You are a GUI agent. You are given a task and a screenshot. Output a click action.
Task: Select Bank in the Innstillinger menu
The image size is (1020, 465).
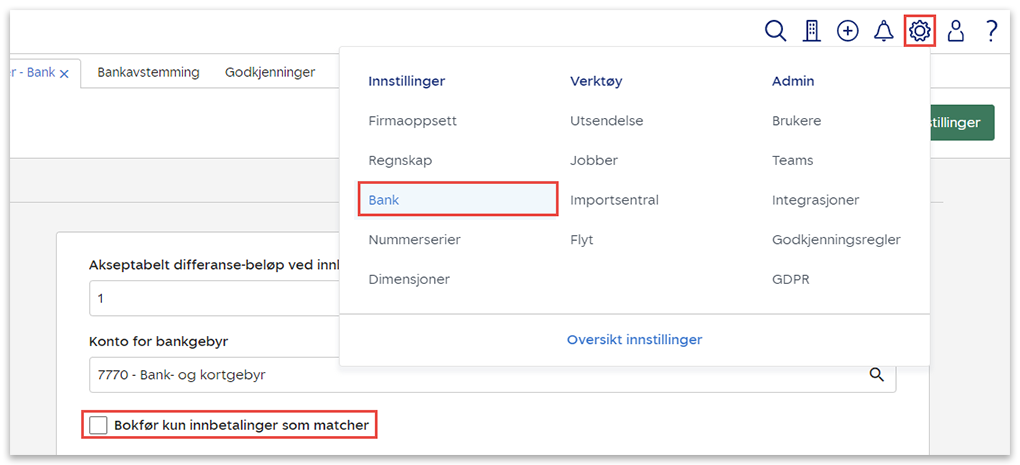(x=384, y=200)
